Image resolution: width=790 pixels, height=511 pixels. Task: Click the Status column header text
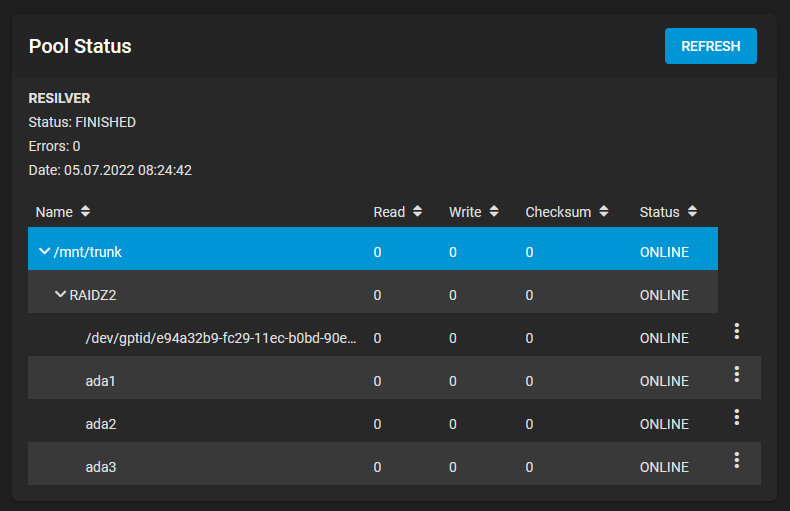click(660, 212)
